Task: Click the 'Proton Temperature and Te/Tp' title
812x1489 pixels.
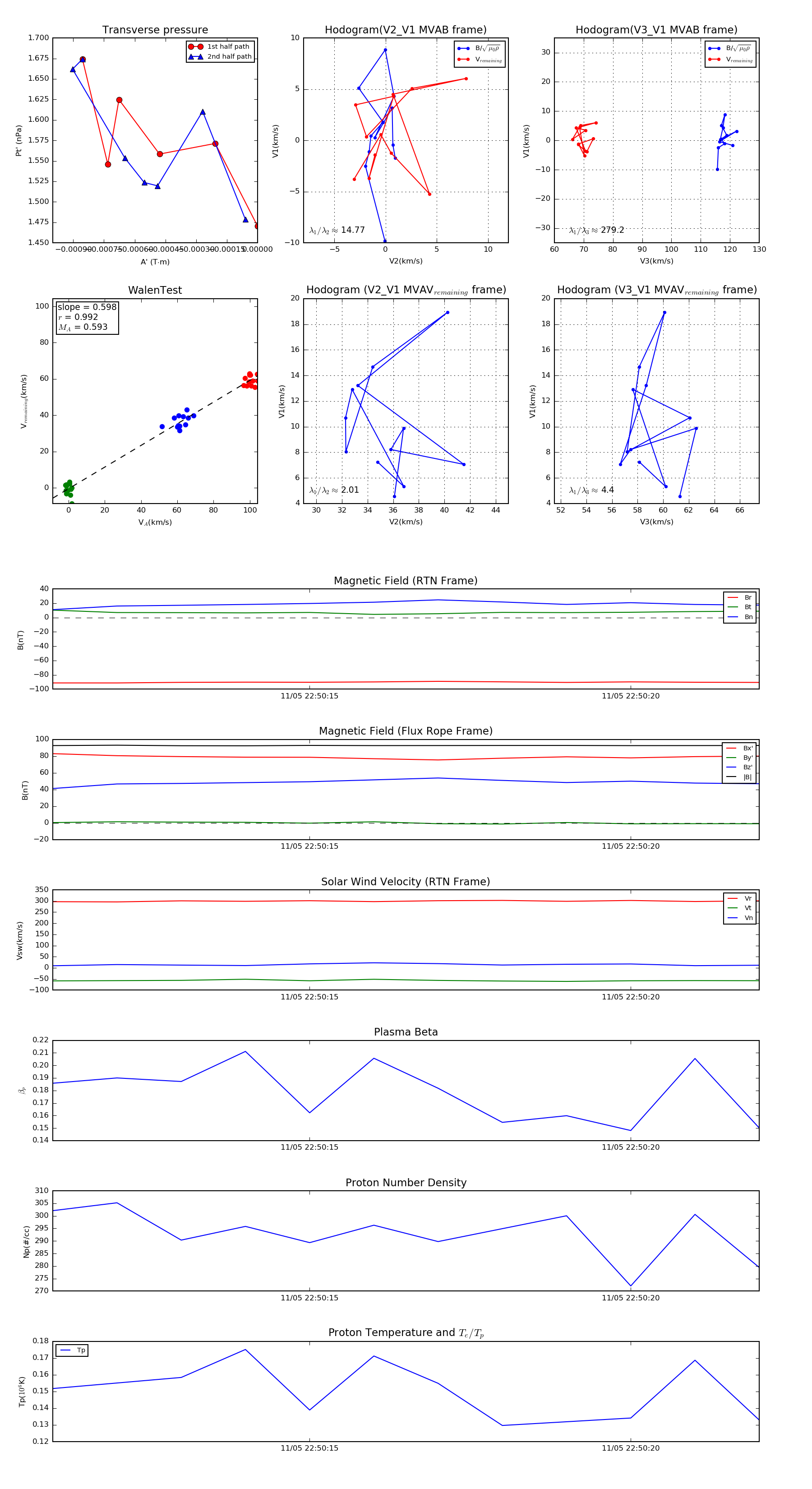Action: coord(406,1333)
